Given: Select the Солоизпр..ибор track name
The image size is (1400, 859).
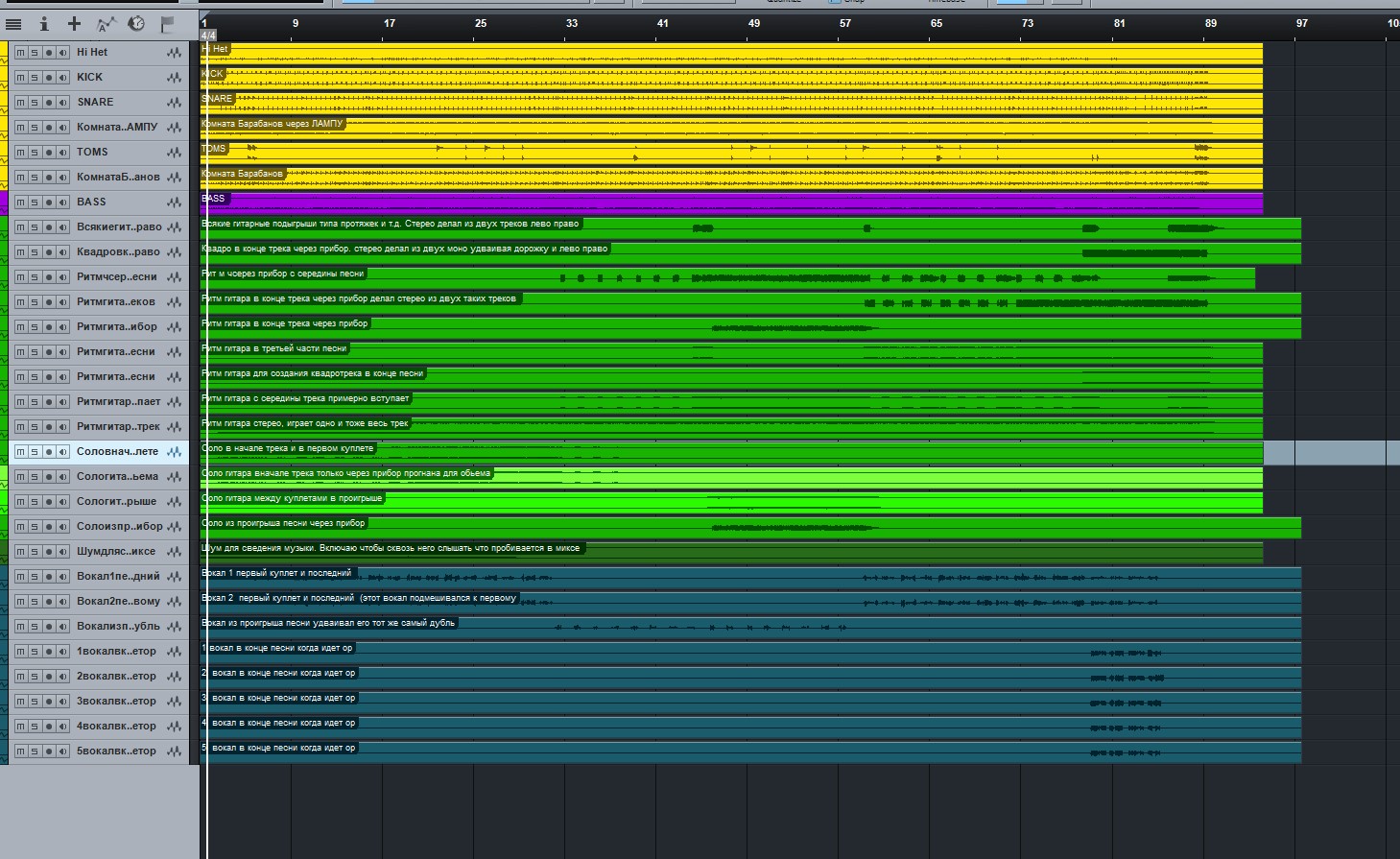Looking at the screenshot, I should click(x=120, y=527).
